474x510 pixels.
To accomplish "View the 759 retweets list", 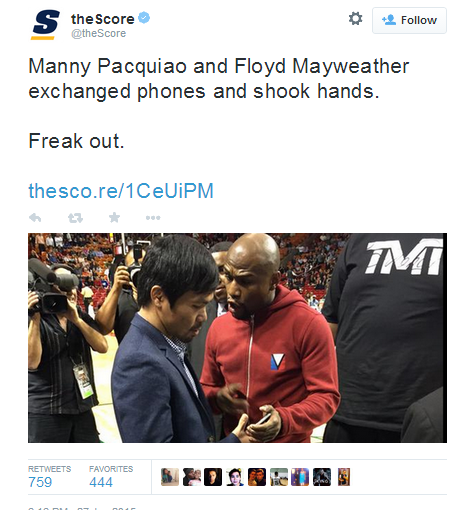I will 49,477.
